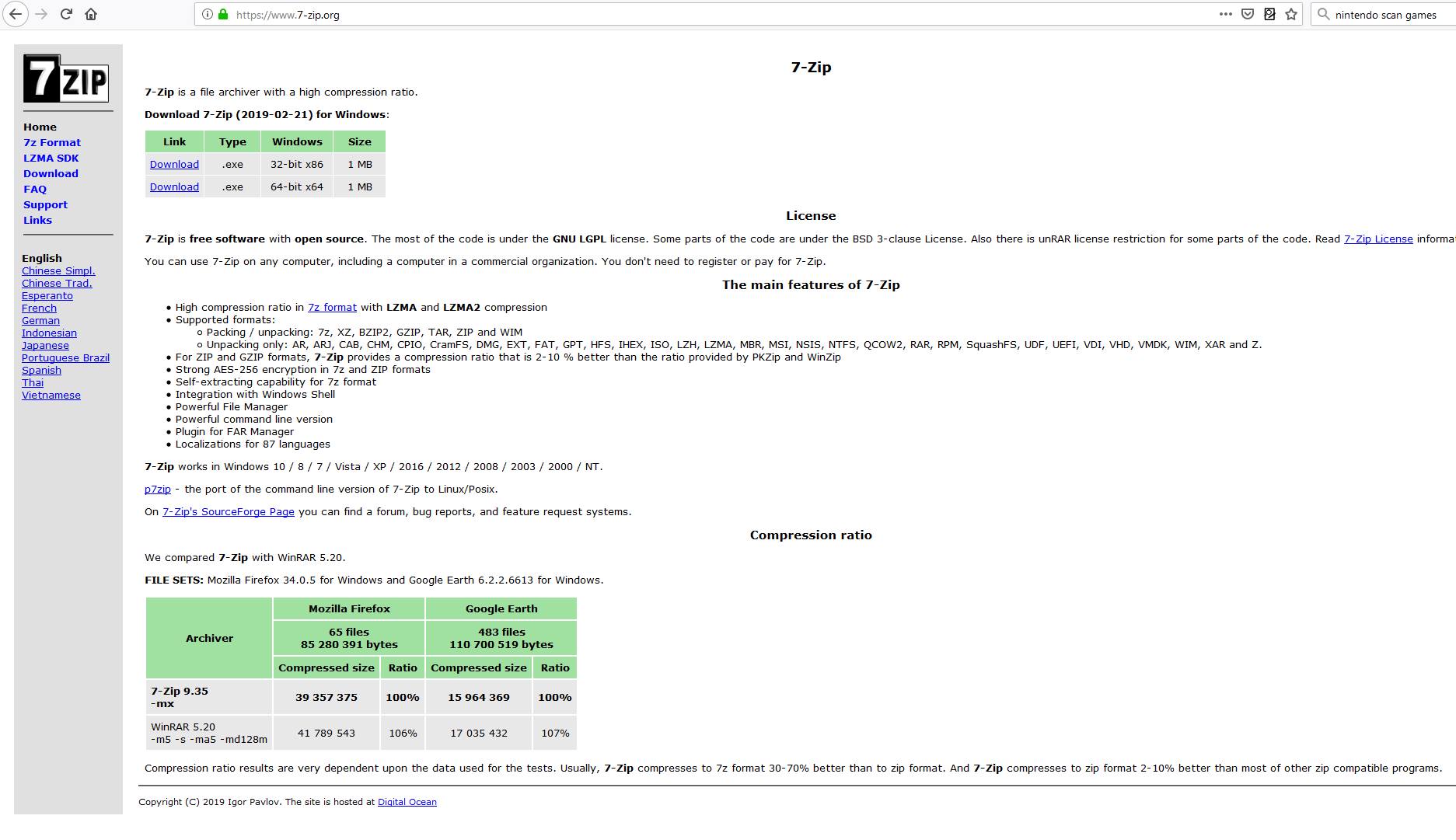Click the '32-bit x86' table cell

pos(297,164)
